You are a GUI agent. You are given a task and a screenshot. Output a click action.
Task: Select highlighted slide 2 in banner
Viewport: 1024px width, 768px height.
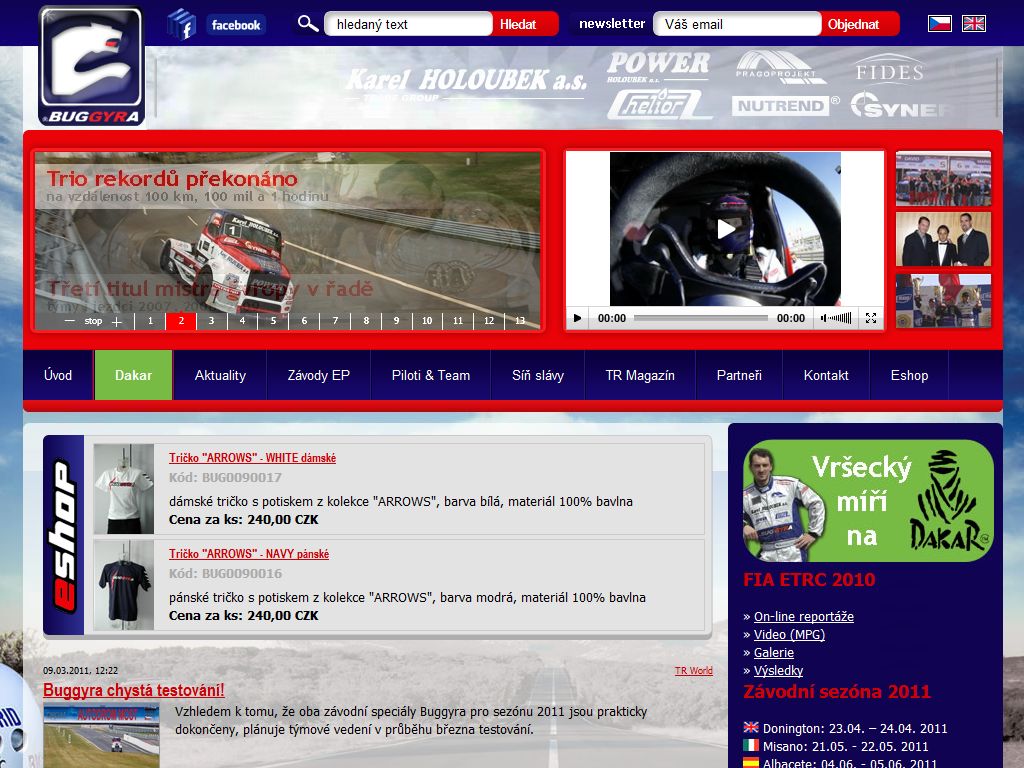pyautogui.click(x=181, y=321)
